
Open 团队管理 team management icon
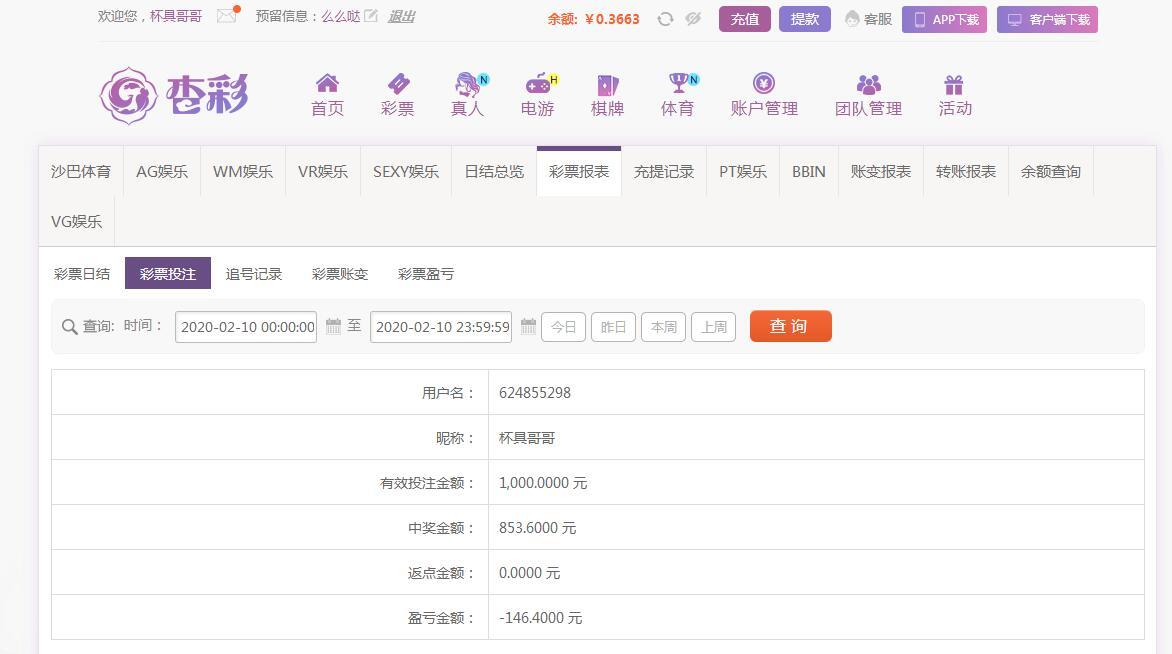coord(868,85)
